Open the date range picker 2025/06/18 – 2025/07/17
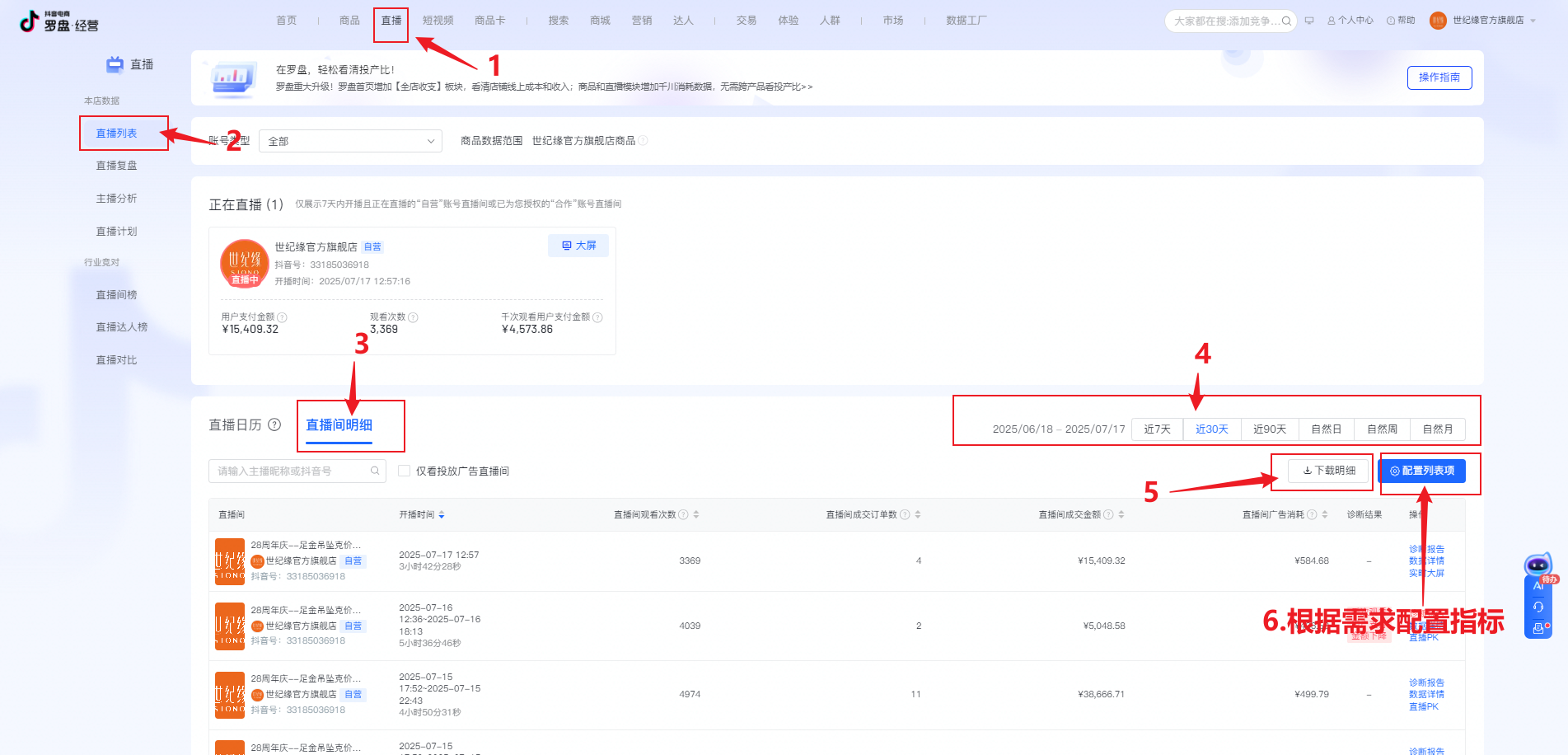 click(1058, 429)
